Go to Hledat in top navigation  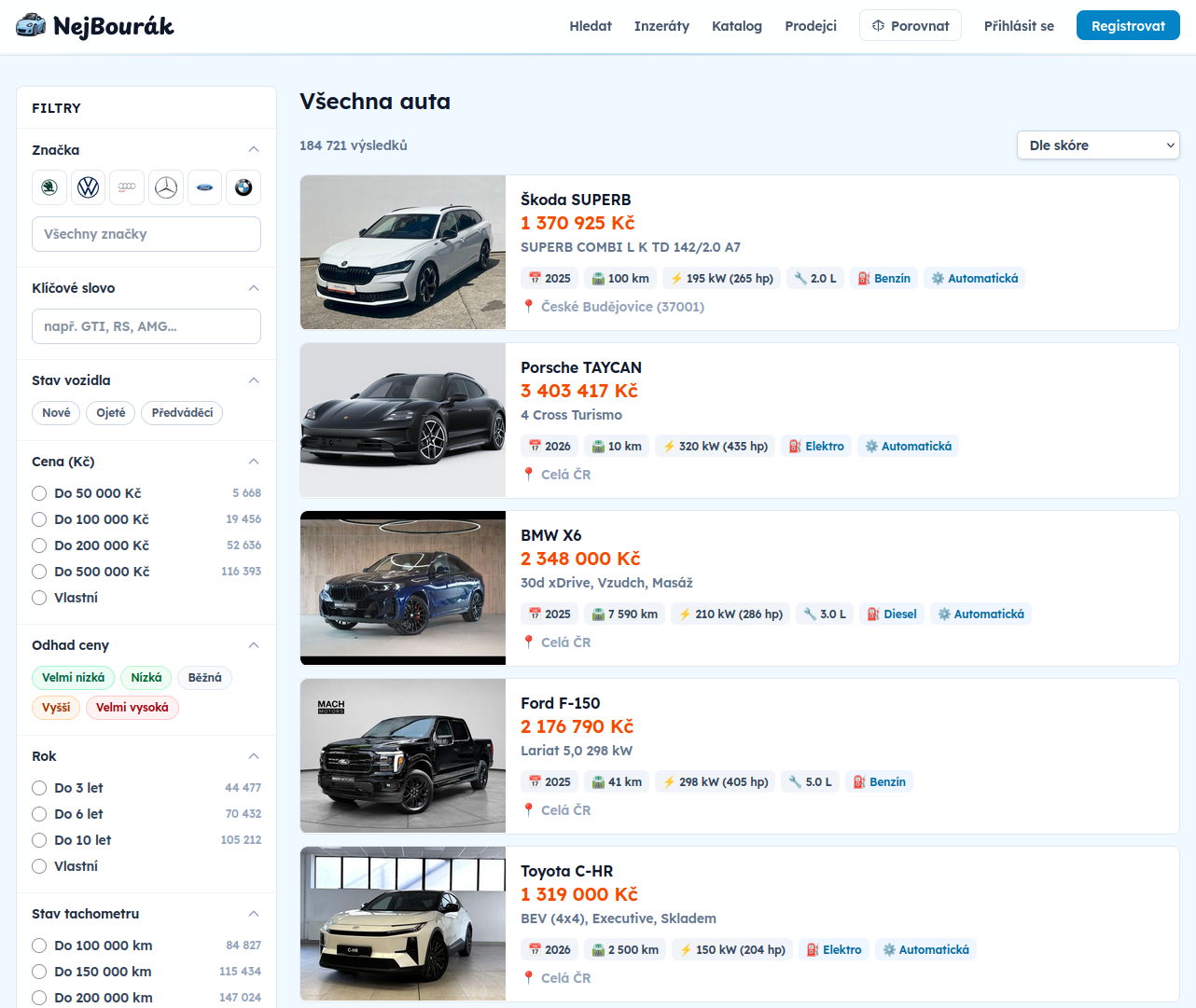tap(591, 26)
